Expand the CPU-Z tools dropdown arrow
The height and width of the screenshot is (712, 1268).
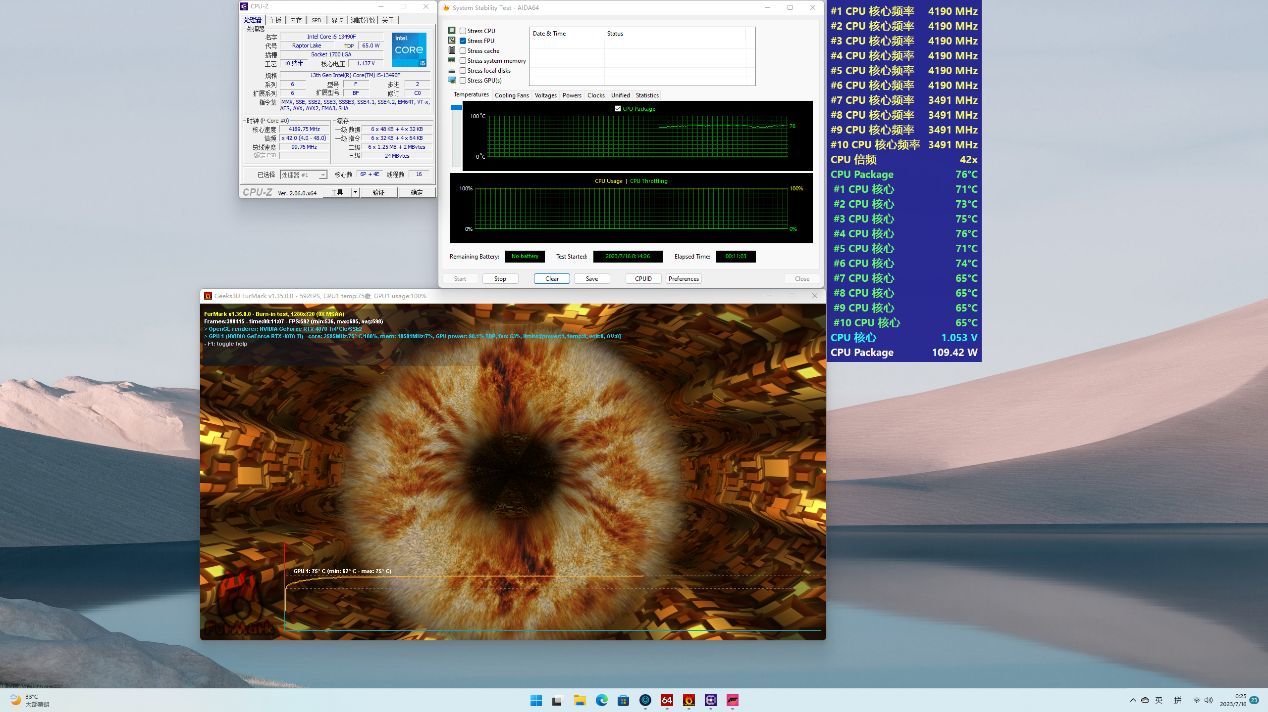coord(353,192)
